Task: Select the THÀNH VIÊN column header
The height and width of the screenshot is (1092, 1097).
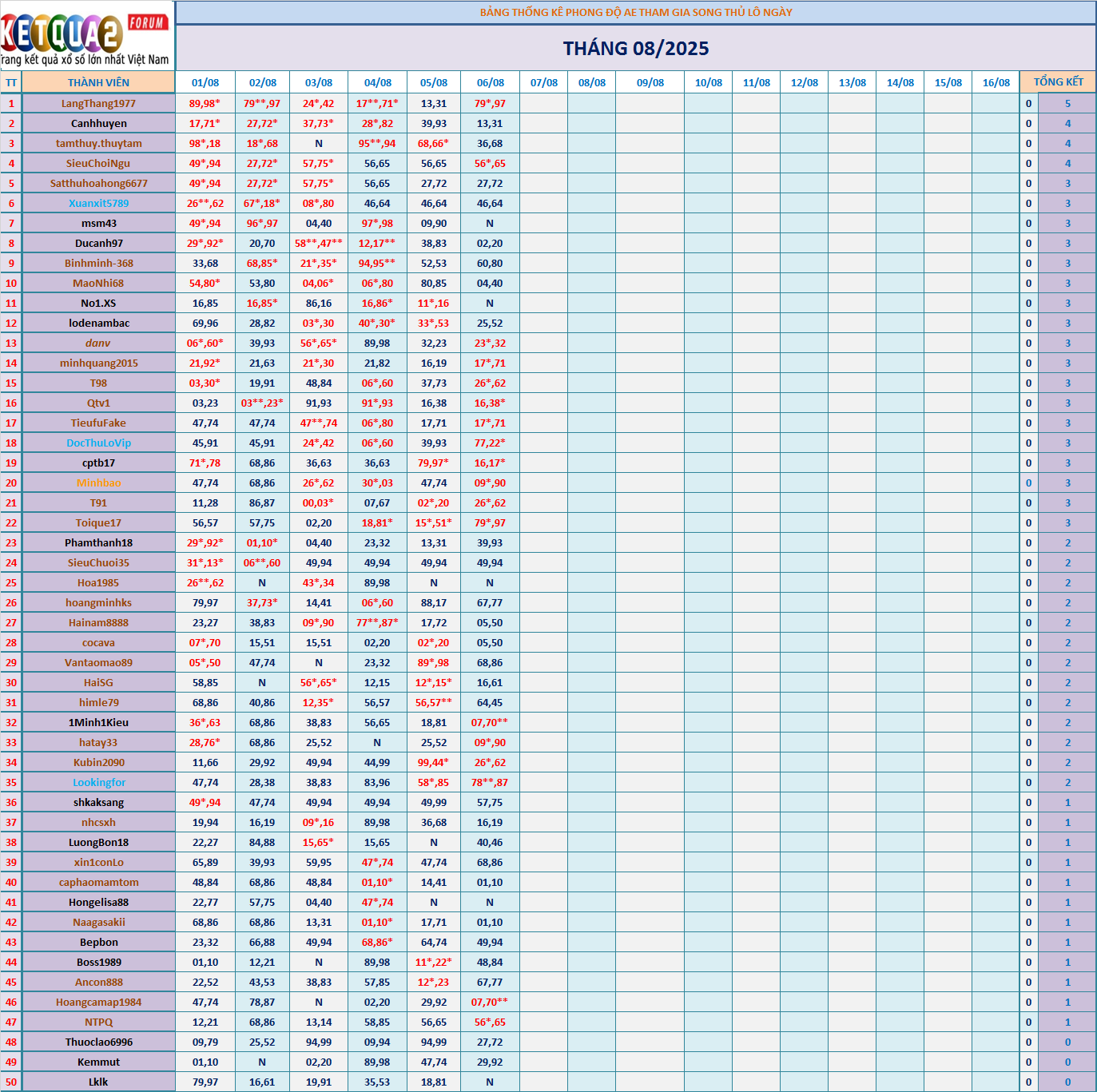Action: (x=98, y=82)
